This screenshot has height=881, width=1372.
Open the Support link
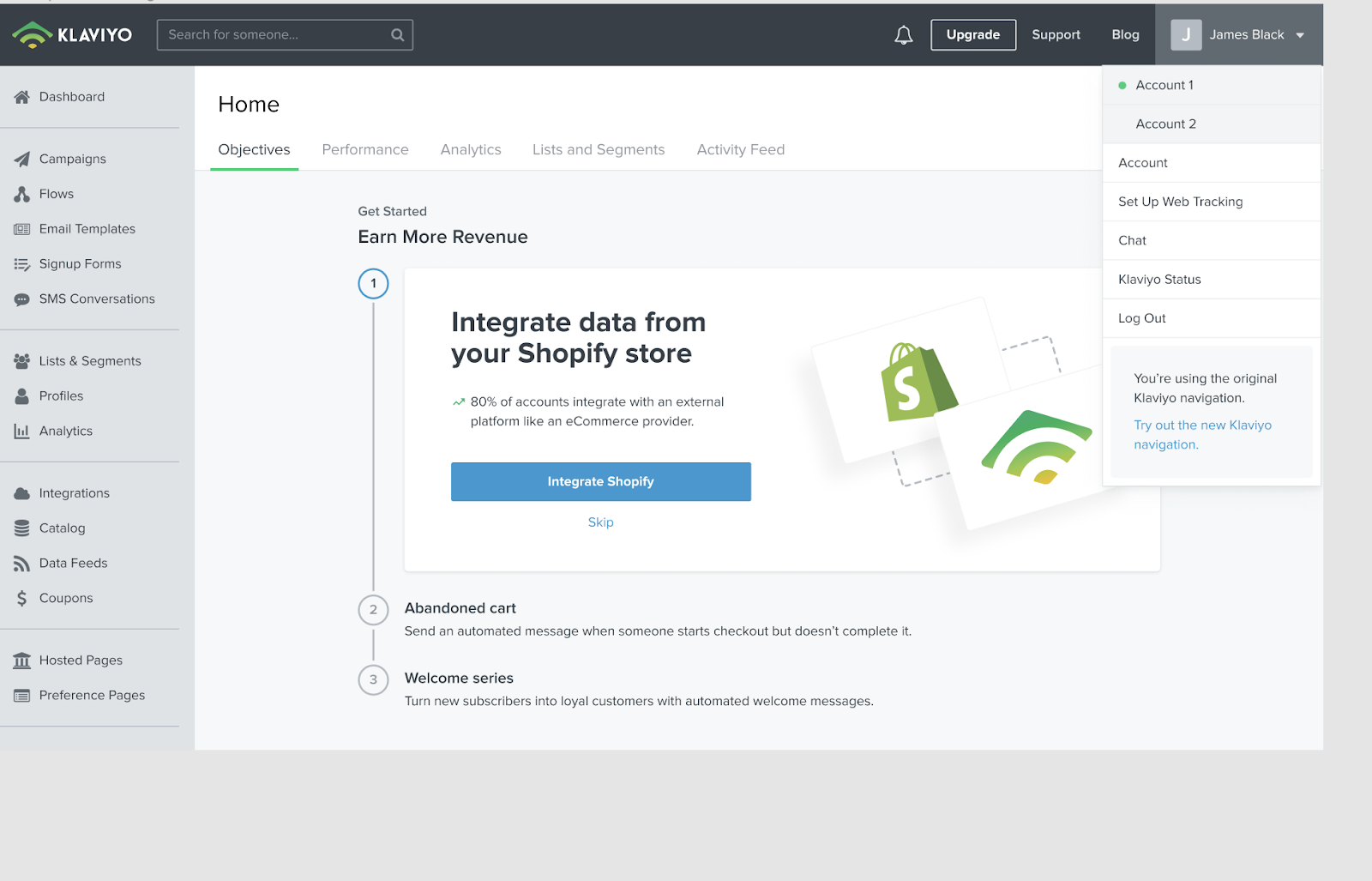click(x=1056, y=35)
